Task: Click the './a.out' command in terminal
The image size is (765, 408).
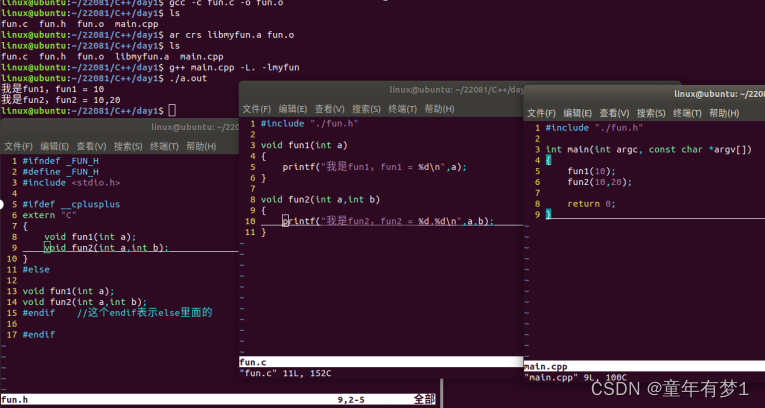Action: point(188,78)
